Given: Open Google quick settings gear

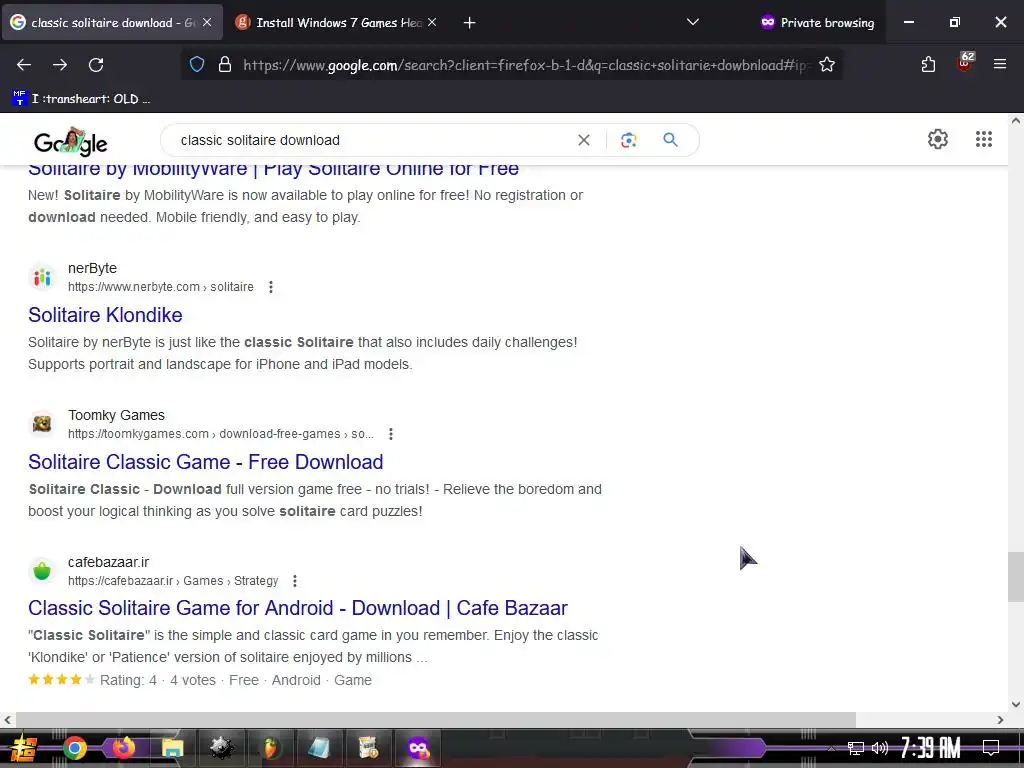Looking at the screenshot, I should tap(938, 138).
